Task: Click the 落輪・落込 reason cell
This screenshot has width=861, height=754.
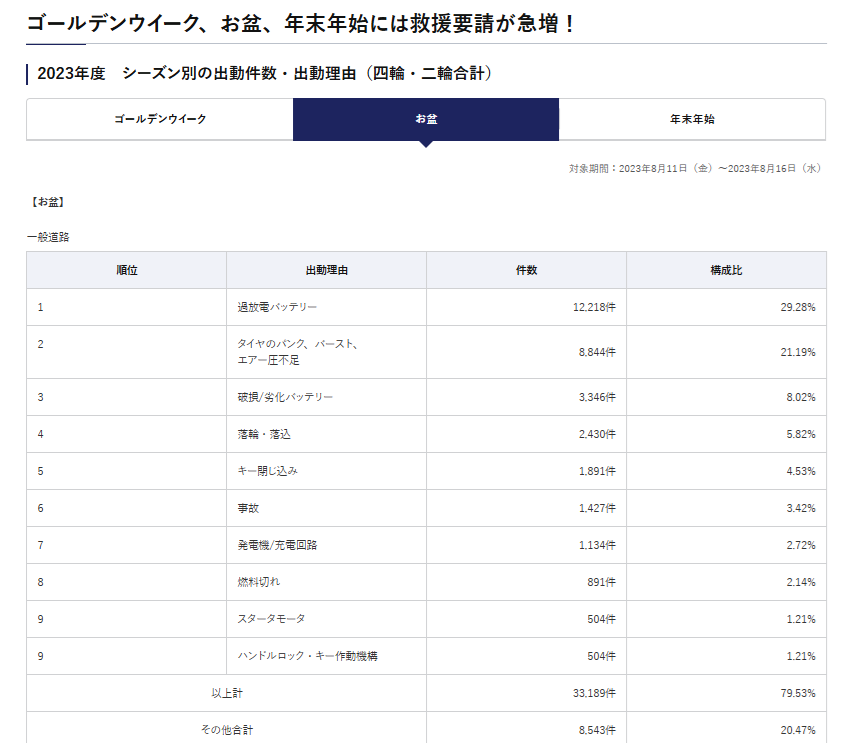Action: tap(264, 434)
